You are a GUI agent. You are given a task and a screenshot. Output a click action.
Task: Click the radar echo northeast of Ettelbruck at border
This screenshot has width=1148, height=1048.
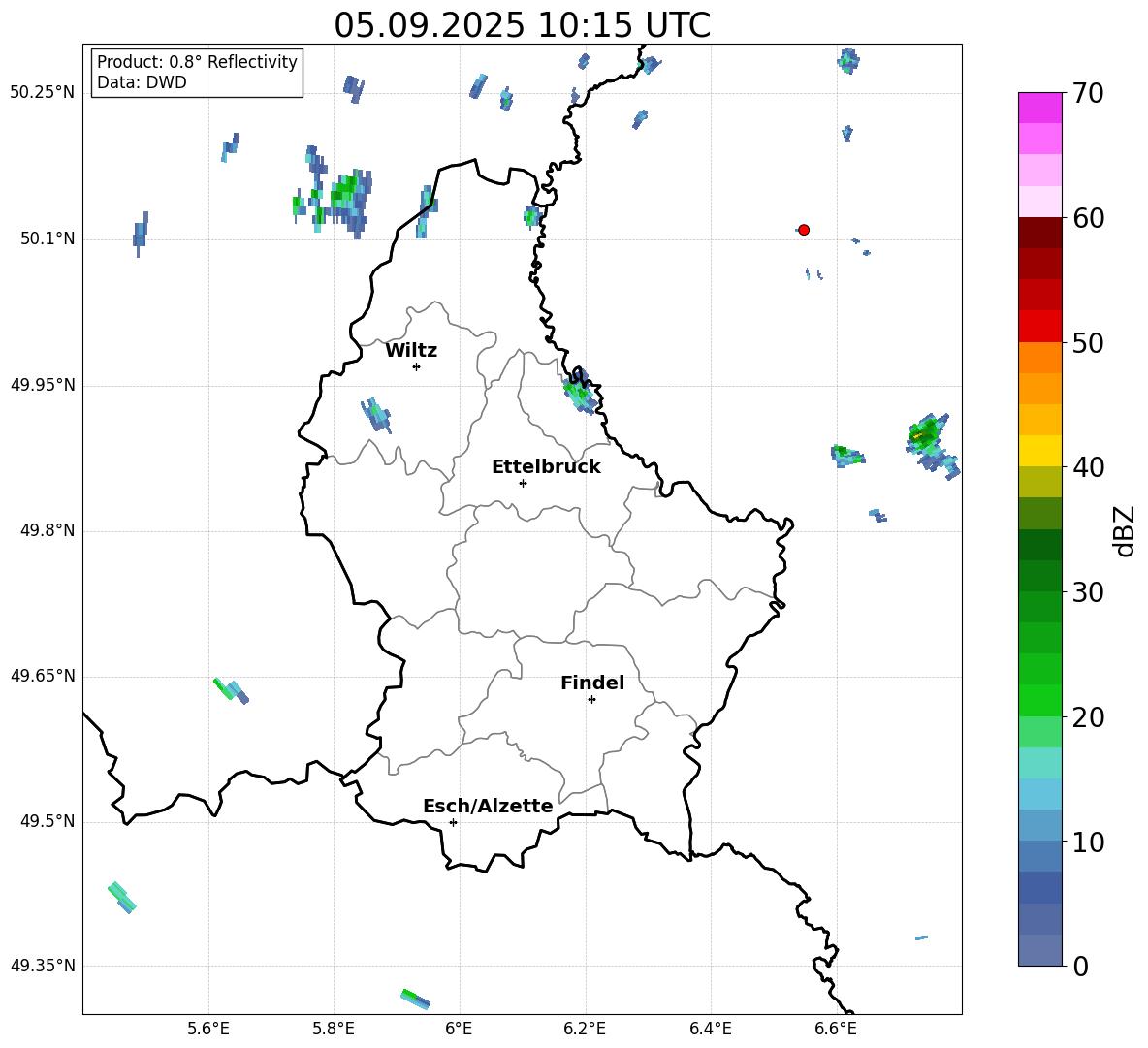[581, 393]
